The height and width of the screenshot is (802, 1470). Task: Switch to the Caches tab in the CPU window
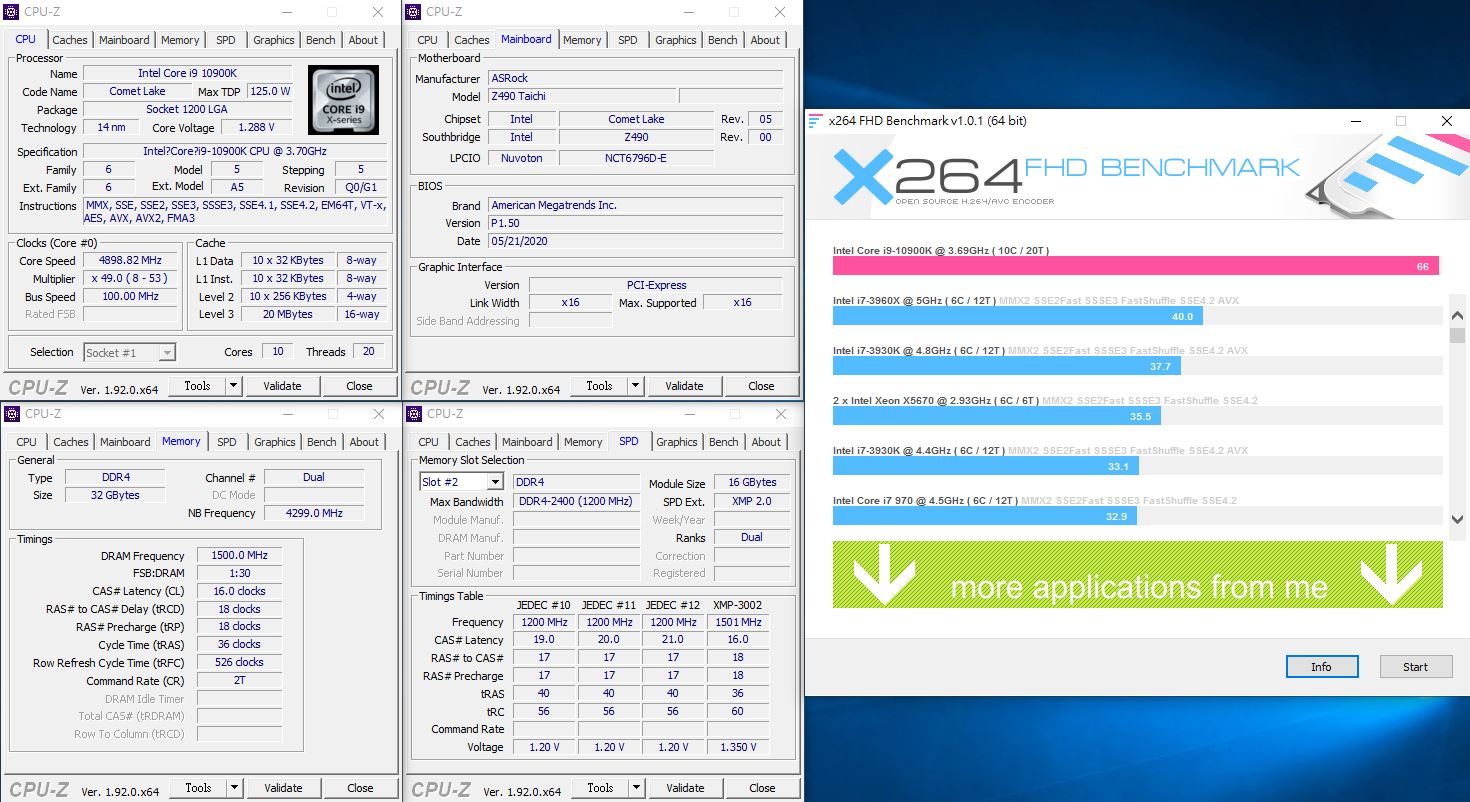70,40
